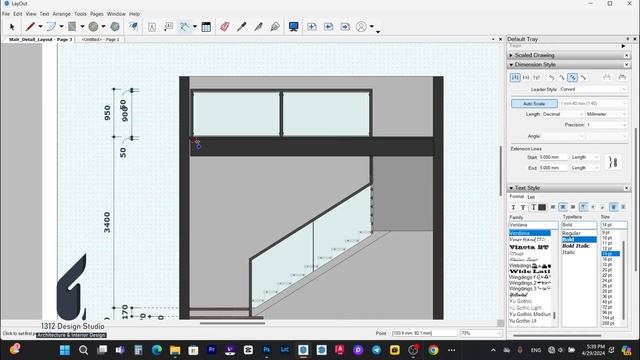
Task: Open the Leader Style dropdown
Action: [593, 89]
